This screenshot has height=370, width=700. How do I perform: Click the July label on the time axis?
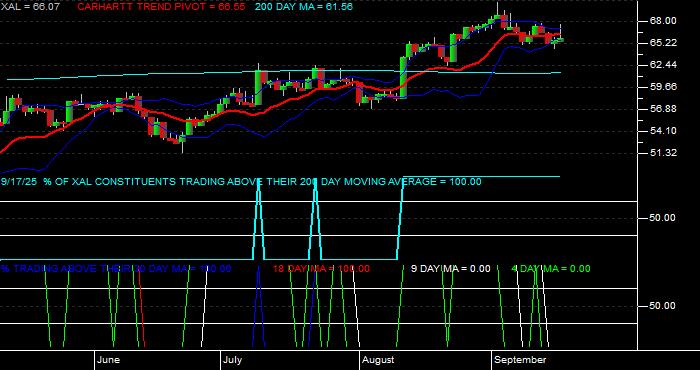point(233,360)
